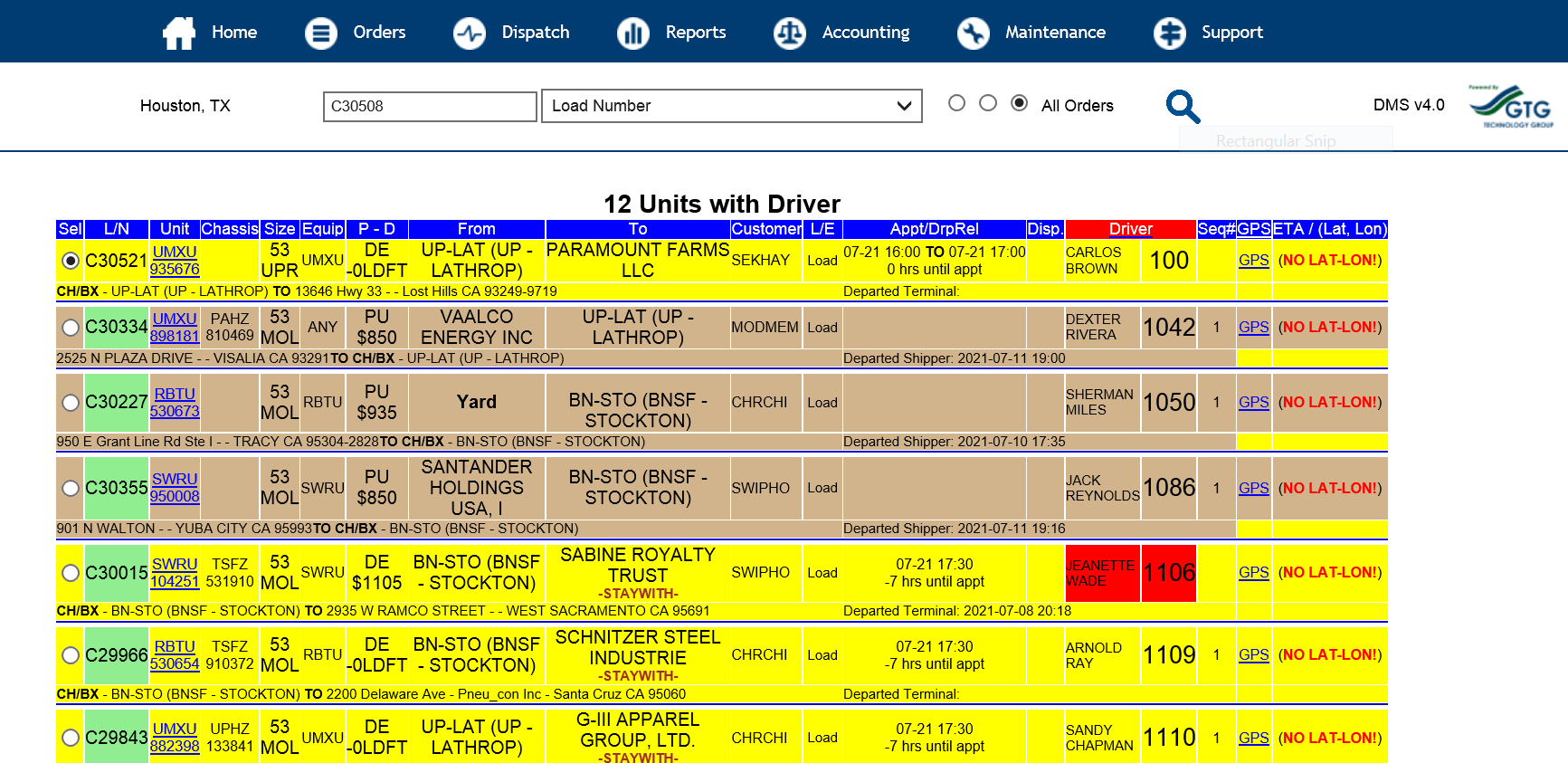1568x763 pixels.
Task: Open GPS link for Jeanette Wade row
Action: 1254,573
